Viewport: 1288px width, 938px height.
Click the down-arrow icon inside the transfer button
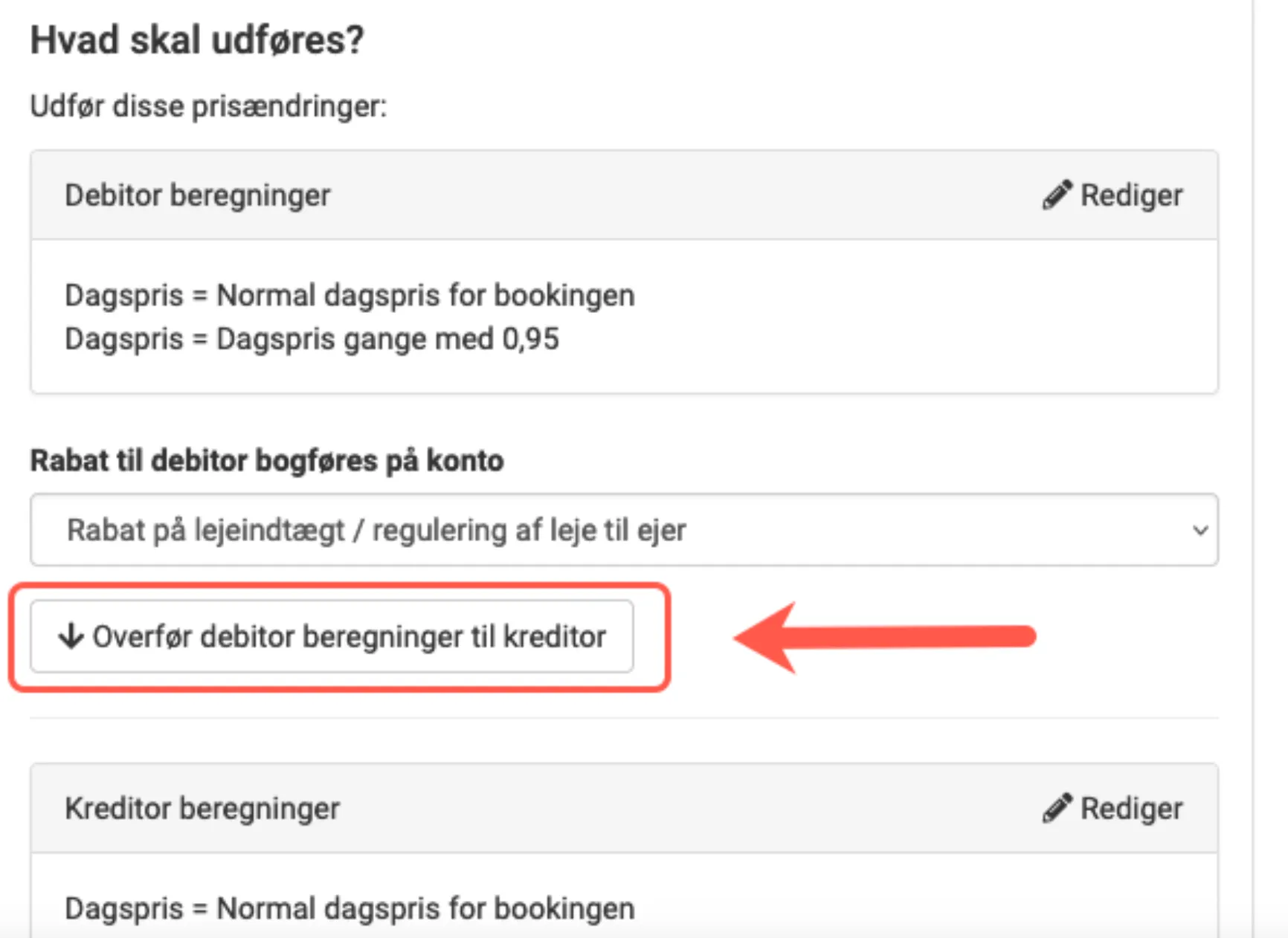pos(69,636)
